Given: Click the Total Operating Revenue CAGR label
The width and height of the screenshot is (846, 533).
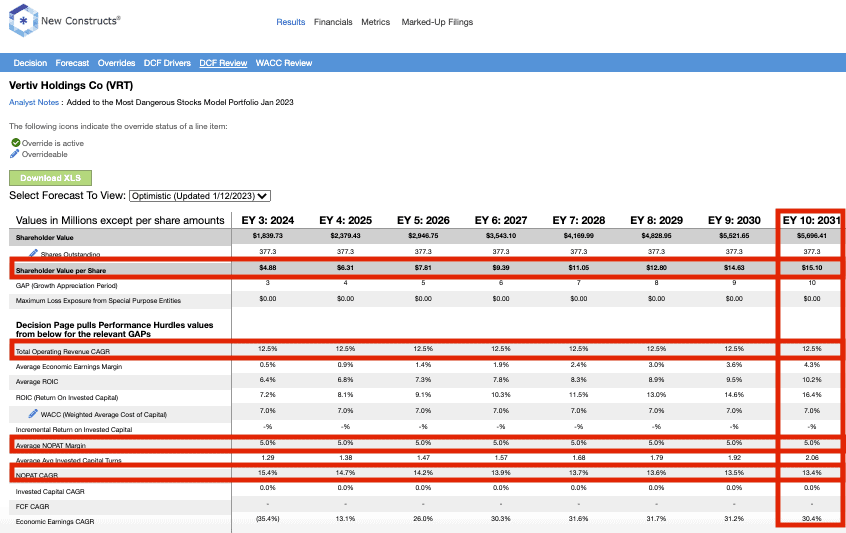Looking at the screenshot, I should tap(63, 351).
